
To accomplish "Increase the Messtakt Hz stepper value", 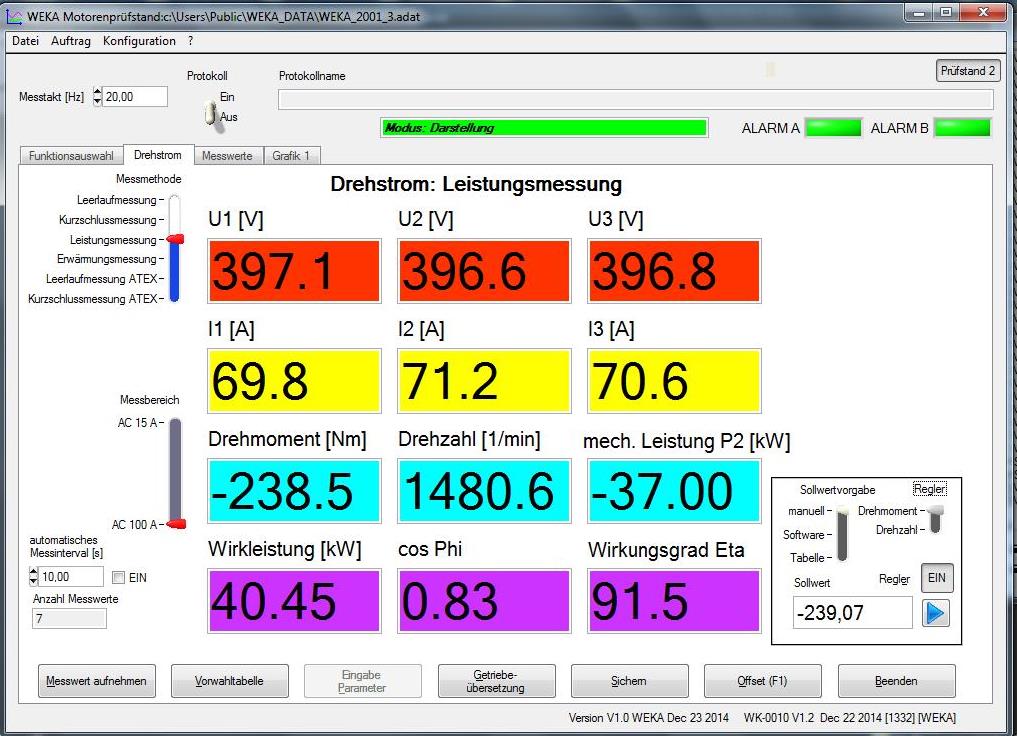I will tap(97, 92).
